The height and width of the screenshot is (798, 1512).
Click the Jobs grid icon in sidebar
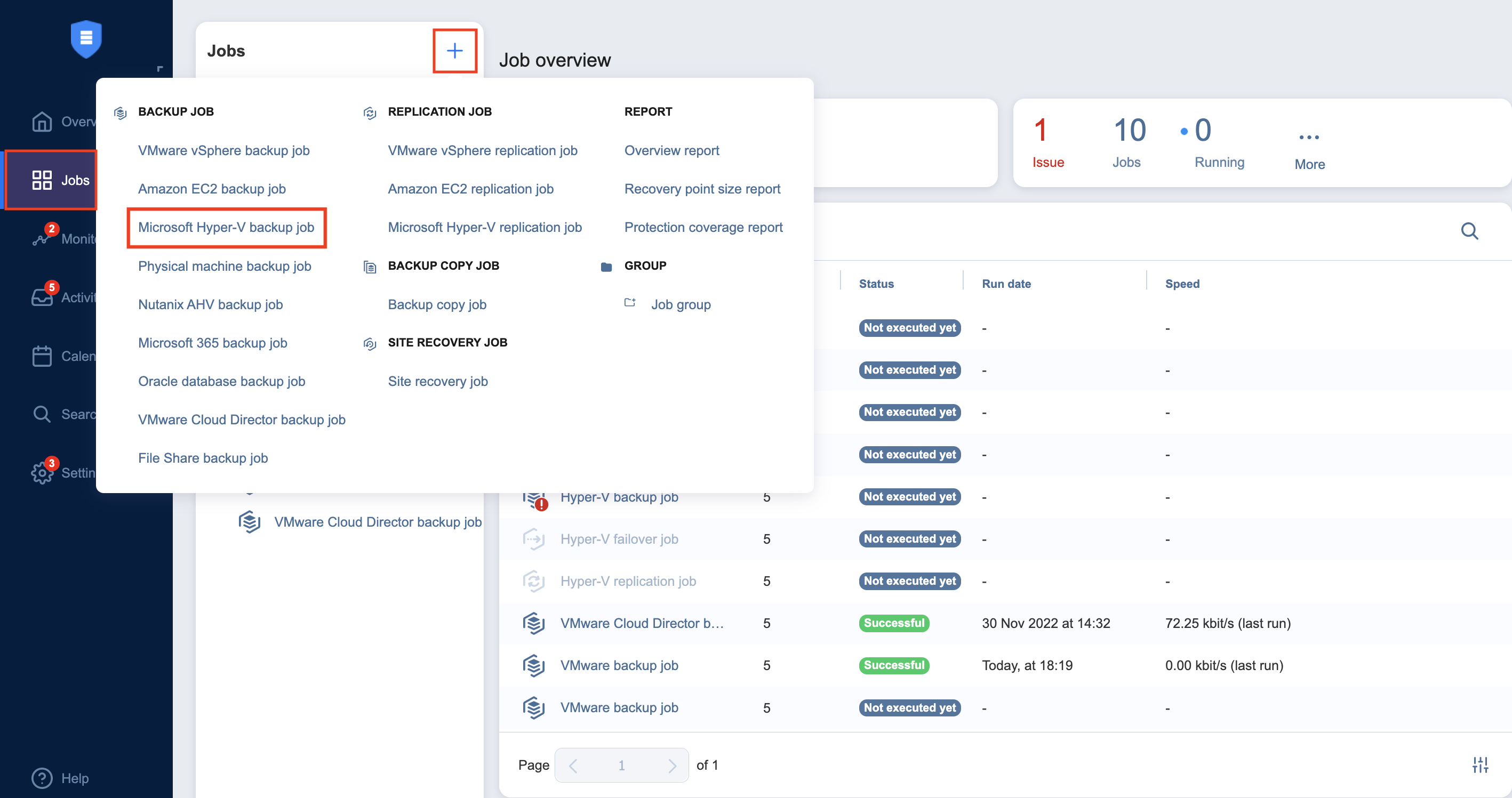[42, 180]
